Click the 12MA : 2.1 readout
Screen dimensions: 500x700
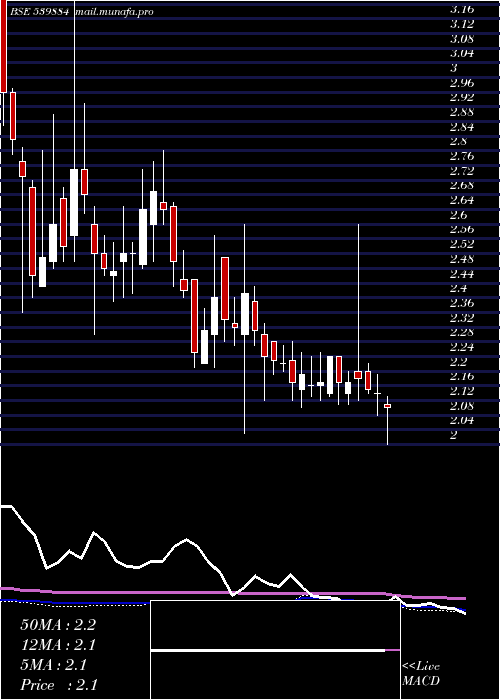click(58, 645)
